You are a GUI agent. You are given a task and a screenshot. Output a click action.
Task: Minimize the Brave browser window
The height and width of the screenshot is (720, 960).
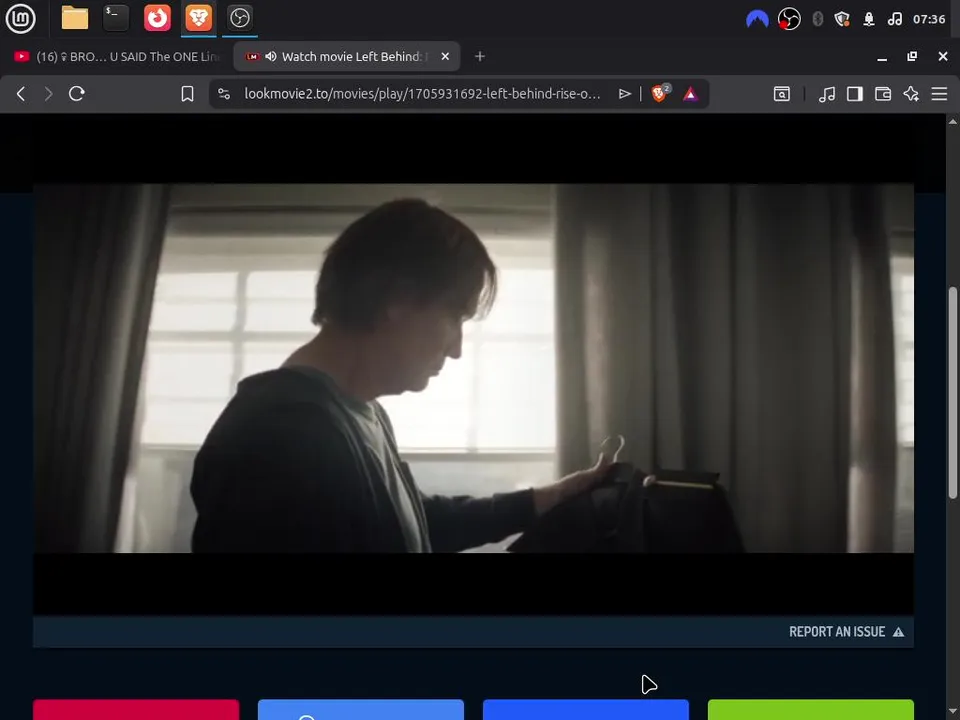pyautogui.click(x=882, y=57)
